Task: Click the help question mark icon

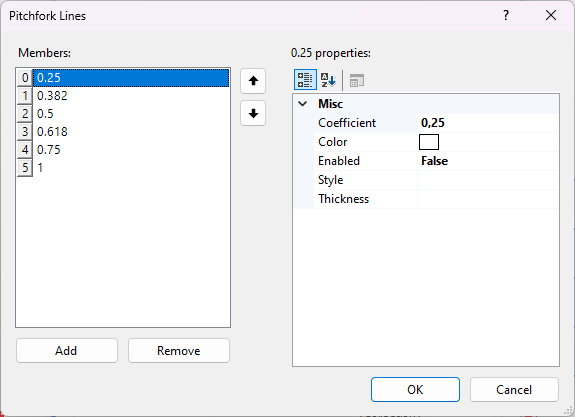Action: 506,15
